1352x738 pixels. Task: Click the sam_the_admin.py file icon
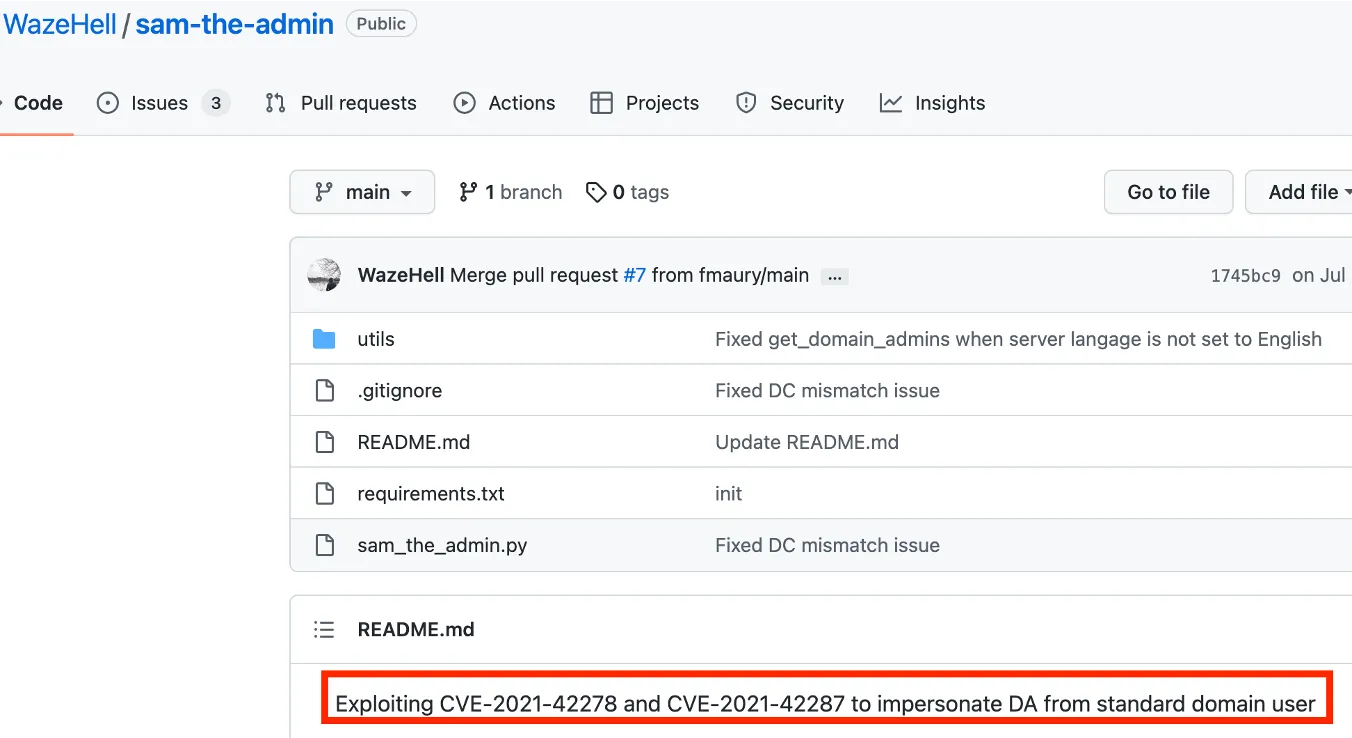[x=324, y=545]
